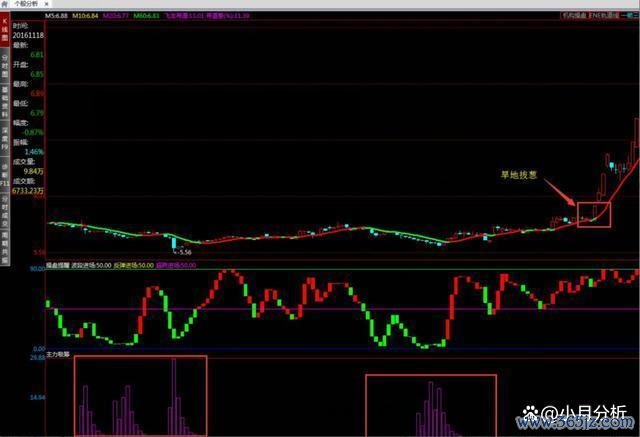
Task: Click the 主力吸筹 indicator title
Action: [x=58, y=355]
